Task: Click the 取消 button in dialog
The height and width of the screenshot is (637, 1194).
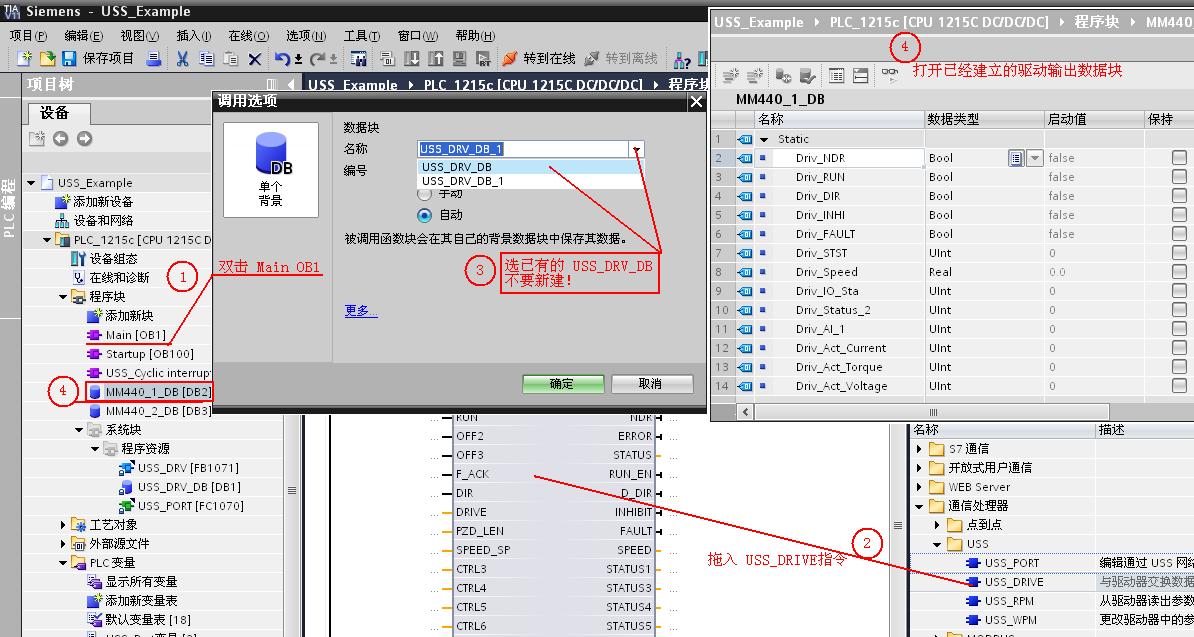Action: (652, 384)
